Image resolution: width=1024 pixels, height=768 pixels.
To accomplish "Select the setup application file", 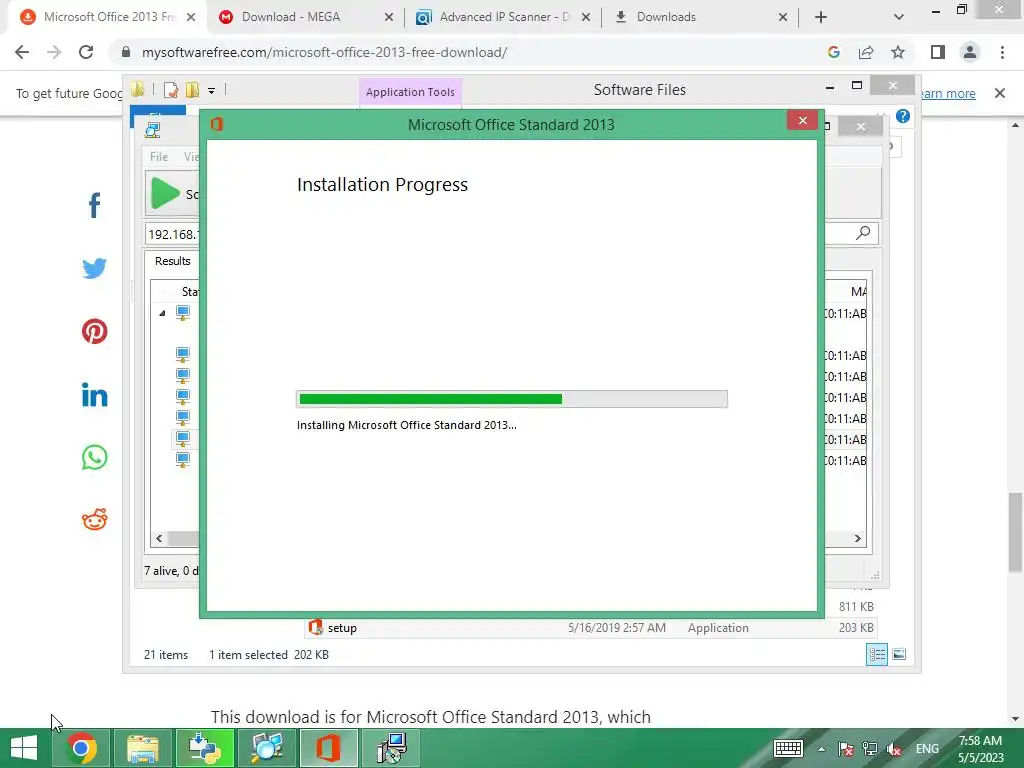I will pyautogui.click(x=591, y=628).
